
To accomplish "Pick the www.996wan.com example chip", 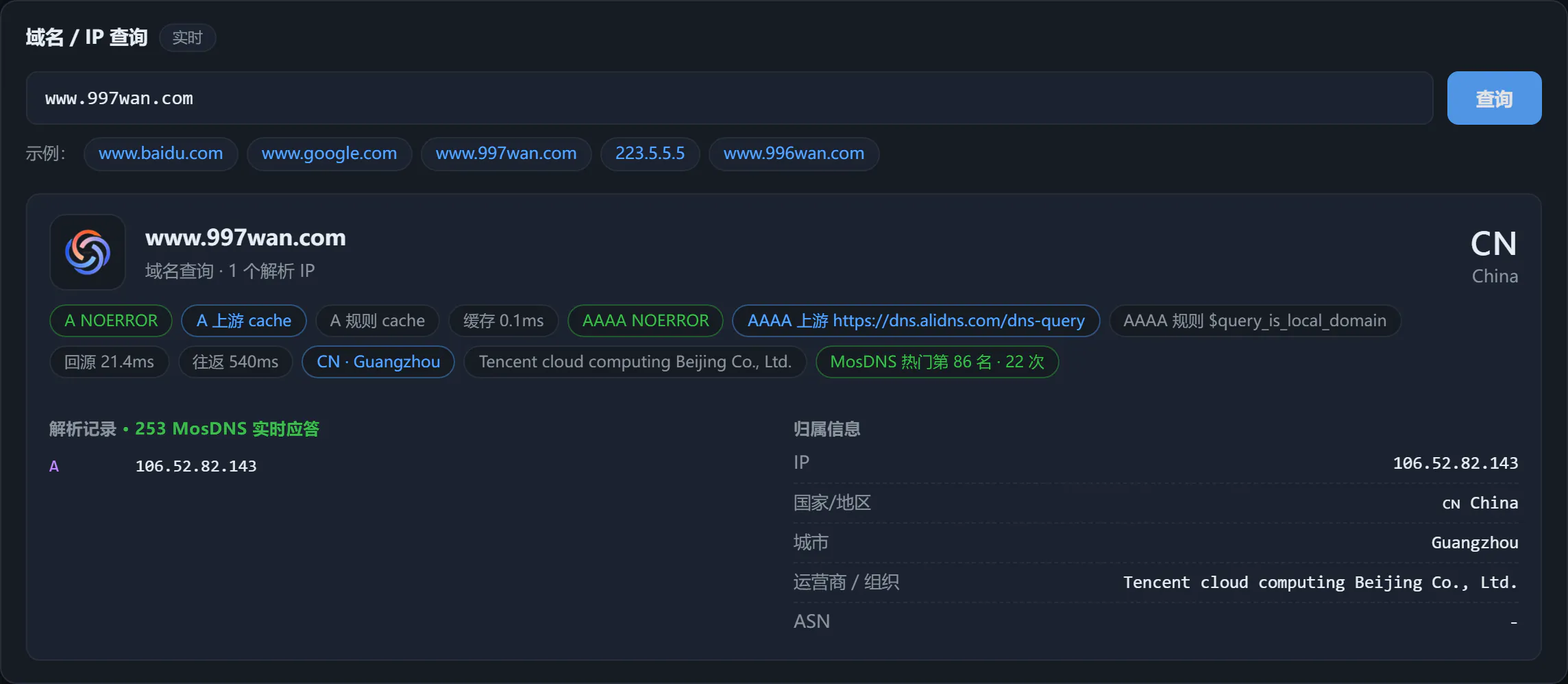I will (x=794, y=154).
